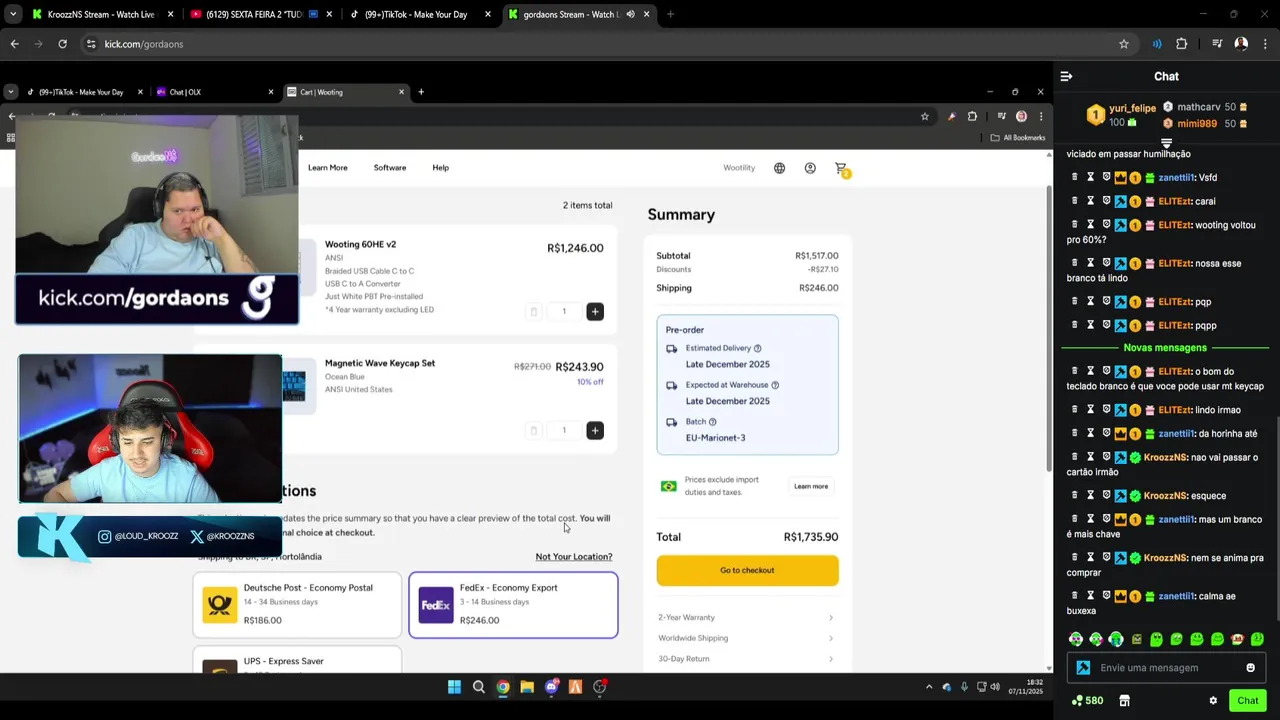The height and width of the screenshot is (720, 1280).
Task: Delete zanettii1's "Vsfd" message with the trash icon
Action: pyautogui.click(x=1075, y=177)
